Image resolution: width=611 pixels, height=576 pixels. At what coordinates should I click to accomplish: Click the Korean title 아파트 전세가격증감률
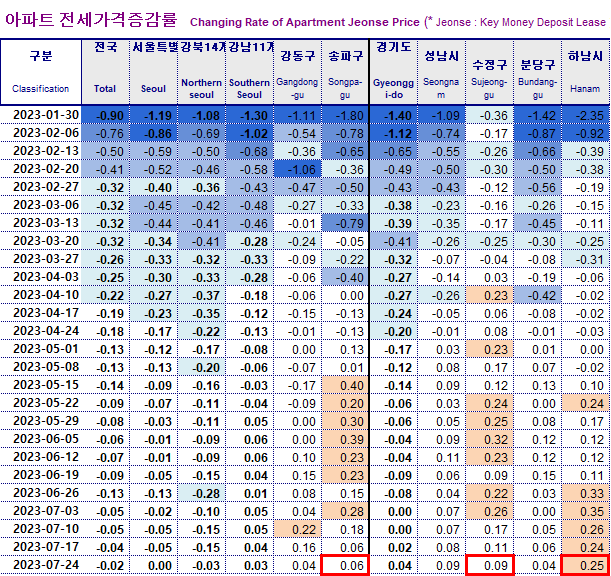[x=92, y=19]
